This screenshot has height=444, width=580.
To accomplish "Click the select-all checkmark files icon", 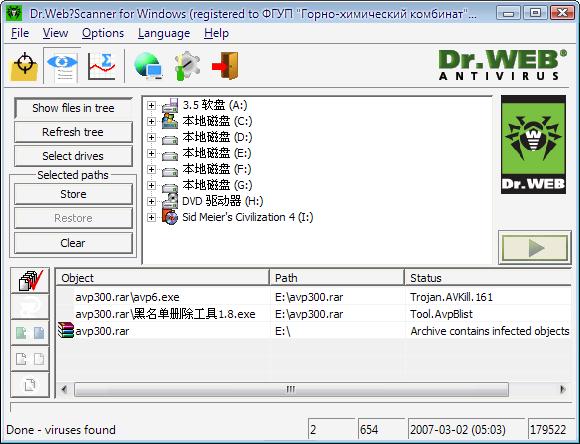I will (30, 281).
